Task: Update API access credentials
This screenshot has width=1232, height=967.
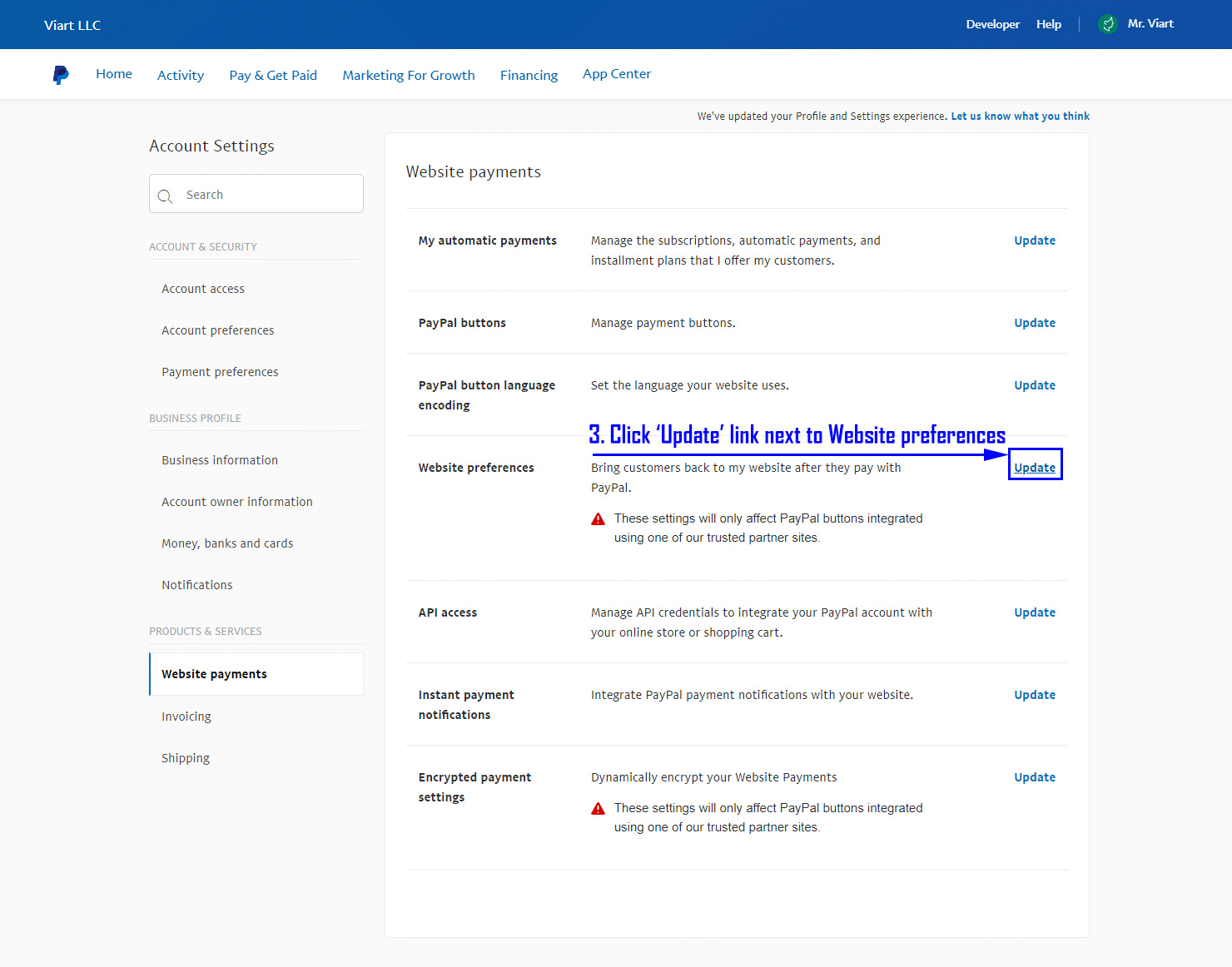Action: tap(1035, 612)
